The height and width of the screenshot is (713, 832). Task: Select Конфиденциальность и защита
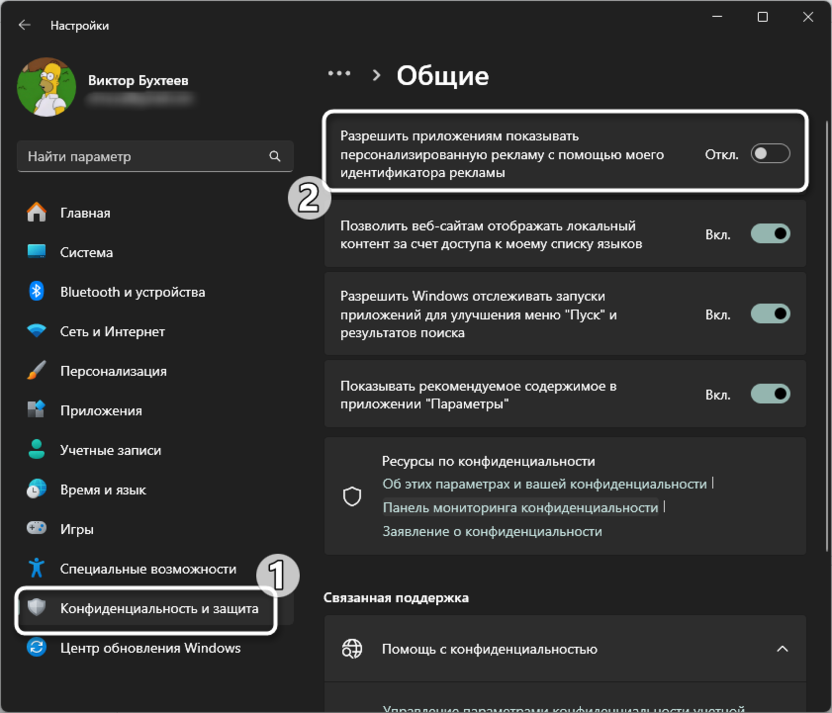click(x=155, y=608)
